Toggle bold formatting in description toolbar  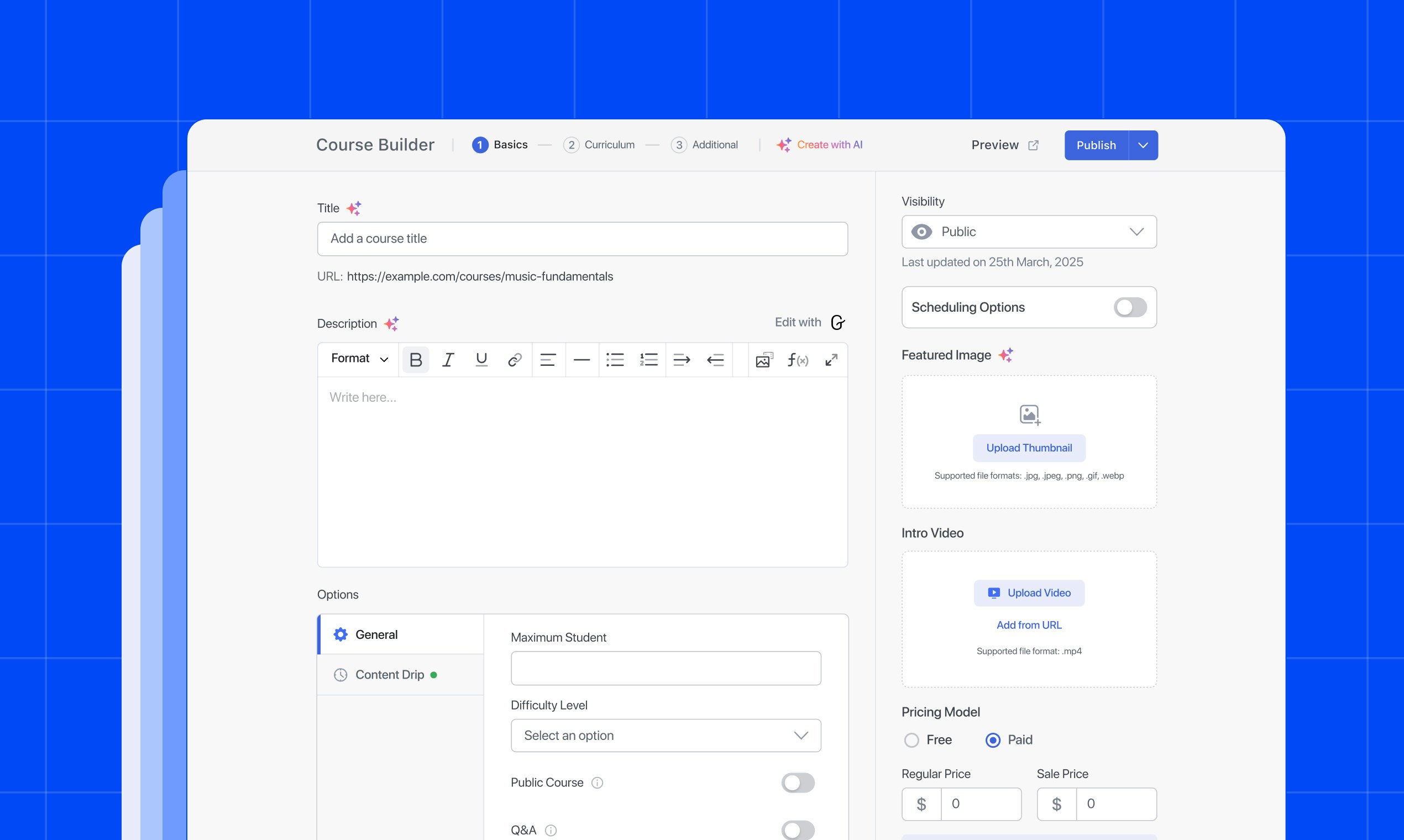pos(416,359)
